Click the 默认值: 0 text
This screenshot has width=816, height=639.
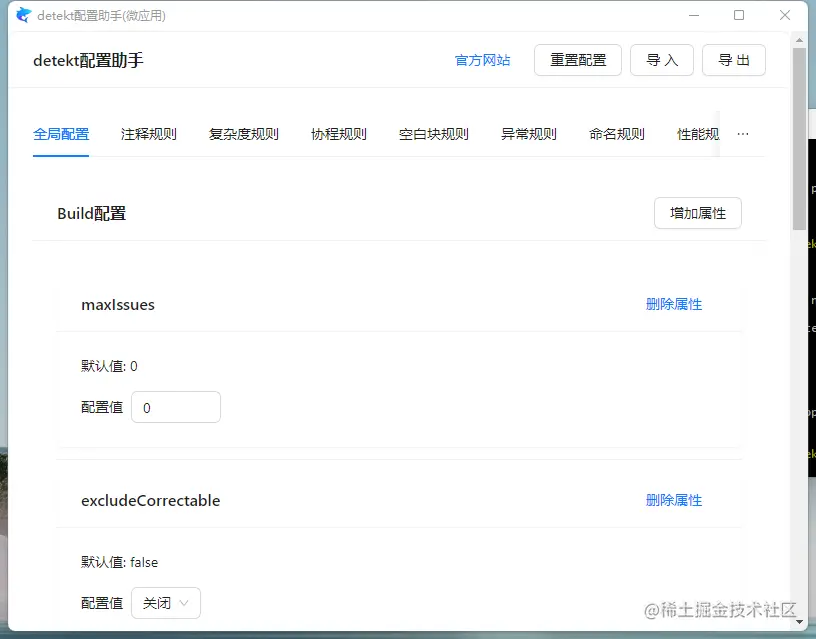pos(109,366)
